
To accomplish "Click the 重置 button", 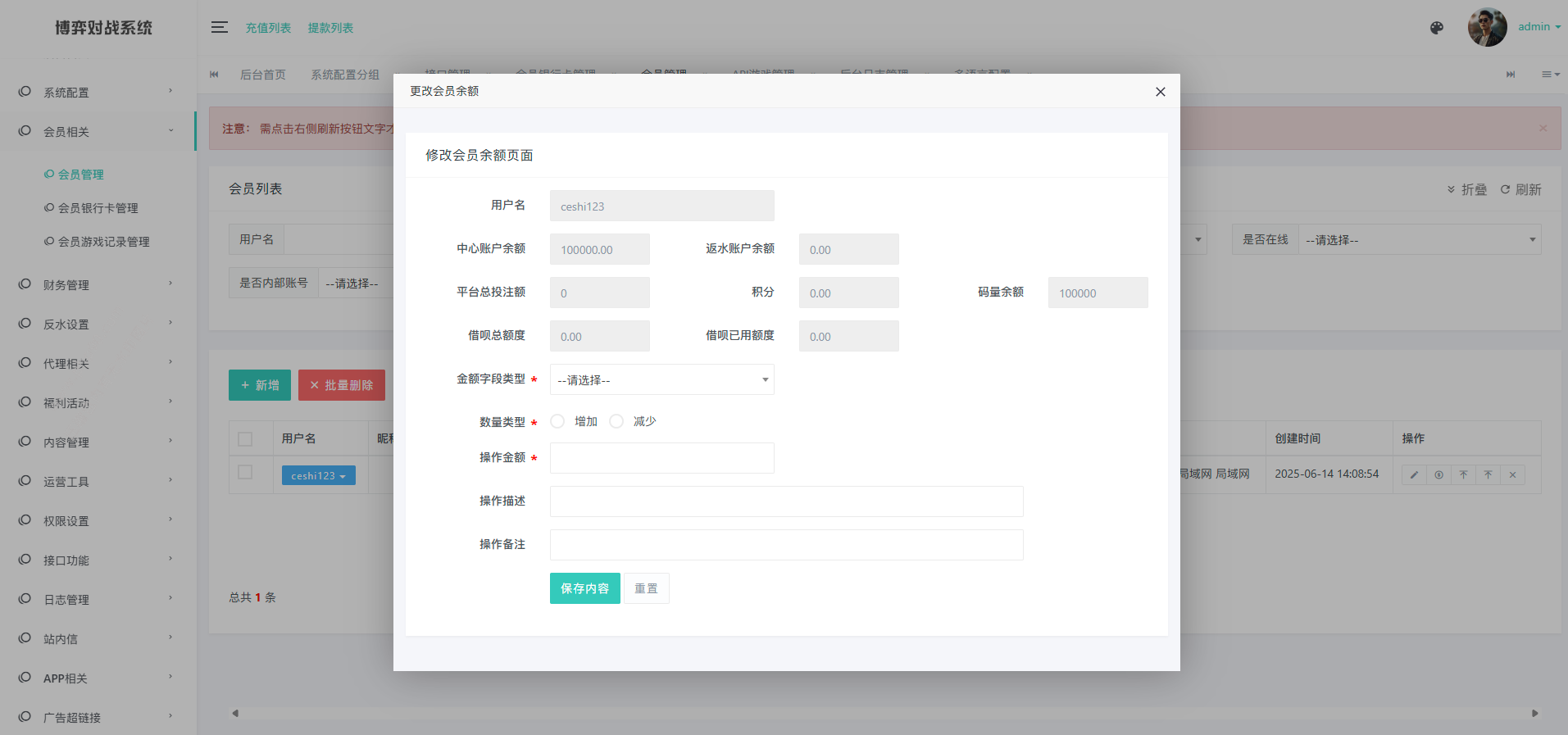I will pyautogui.click(x=646, y=588).
